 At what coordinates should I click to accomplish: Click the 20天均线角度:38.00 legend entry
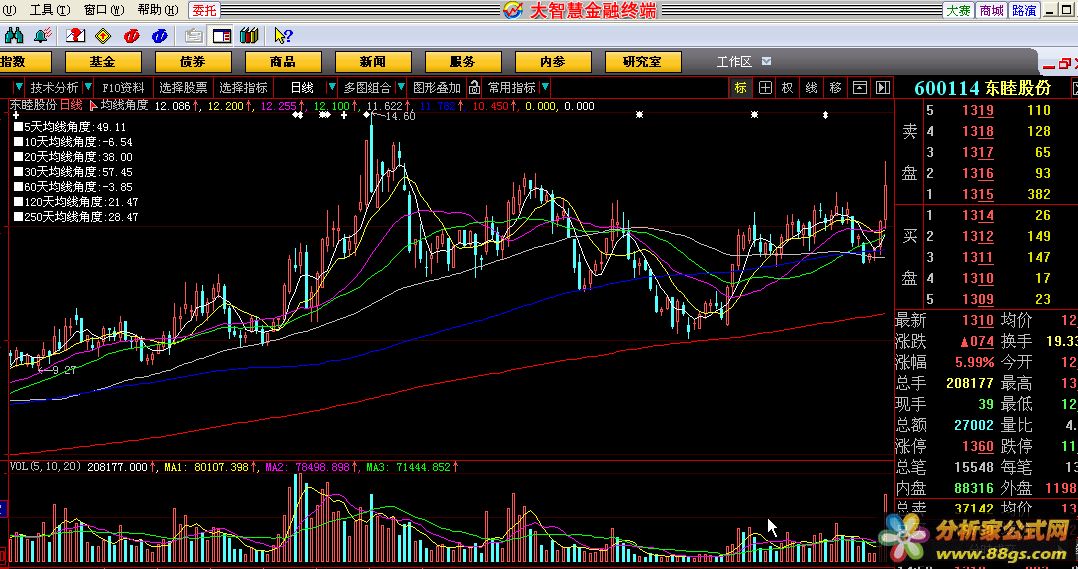point(74,157)
